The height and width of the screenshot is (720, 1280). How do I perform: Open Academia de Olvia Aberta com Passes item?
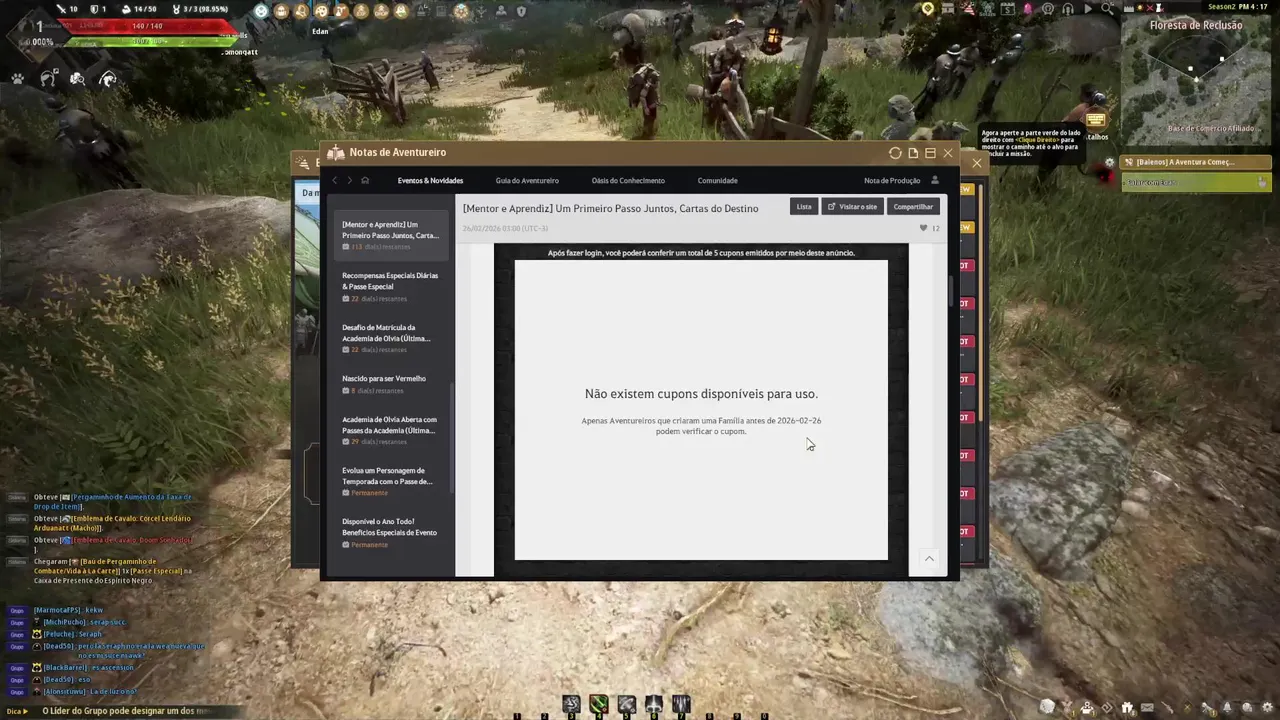click(391, 430)
